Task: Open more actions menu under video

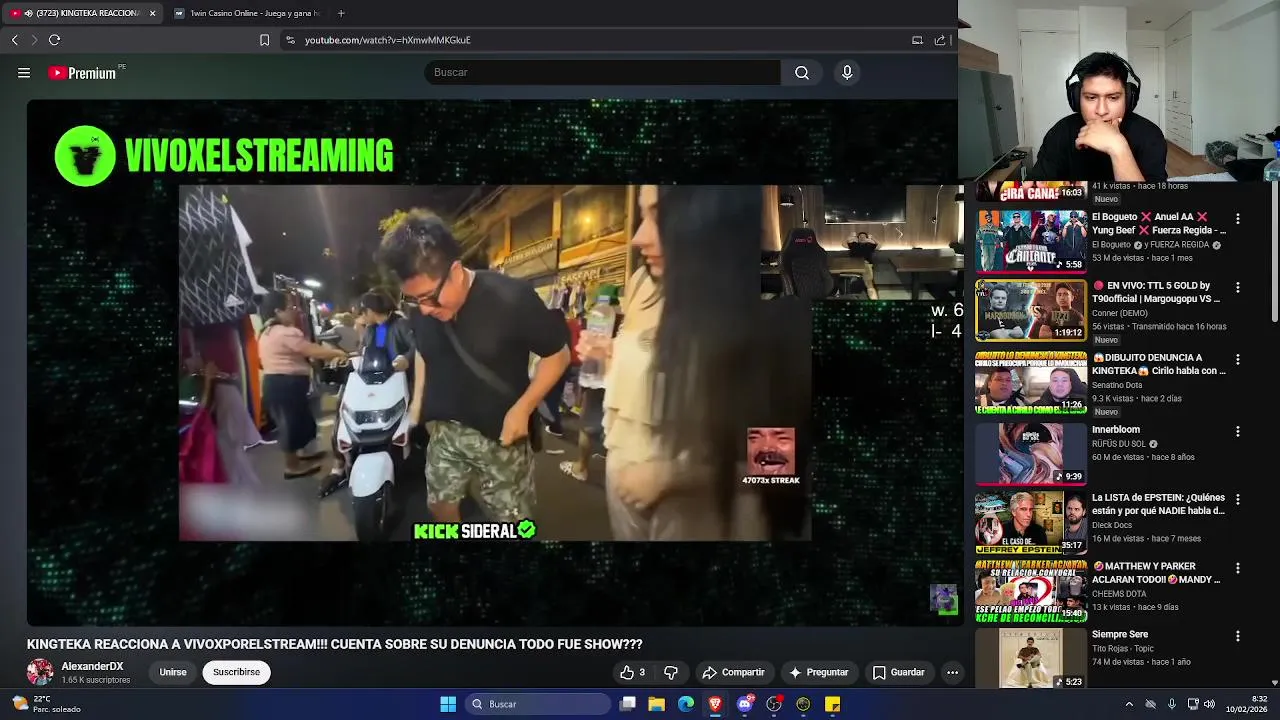Action: [x=952, y=672]
